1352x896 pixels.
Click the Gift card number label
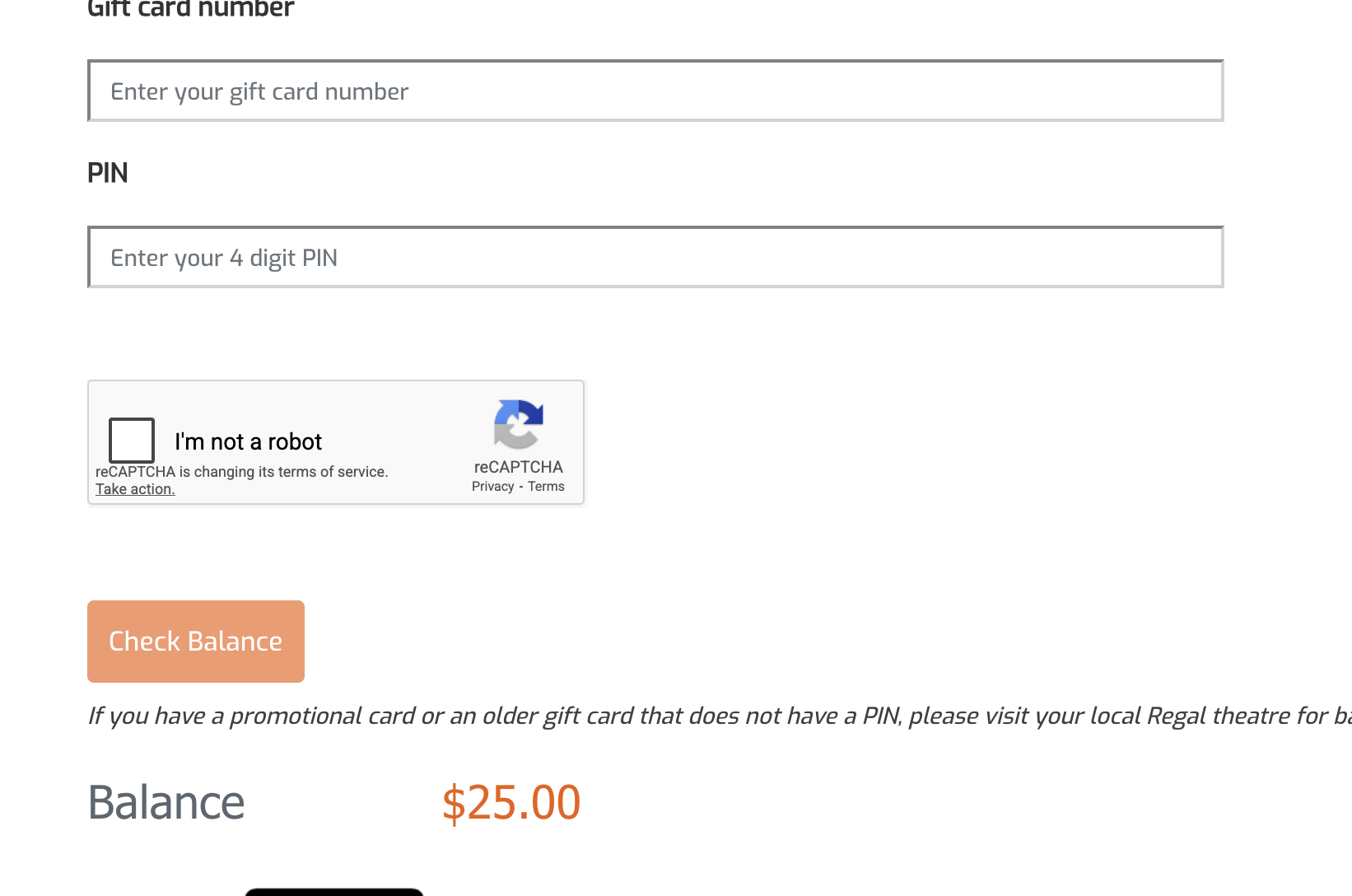[190, 9]
